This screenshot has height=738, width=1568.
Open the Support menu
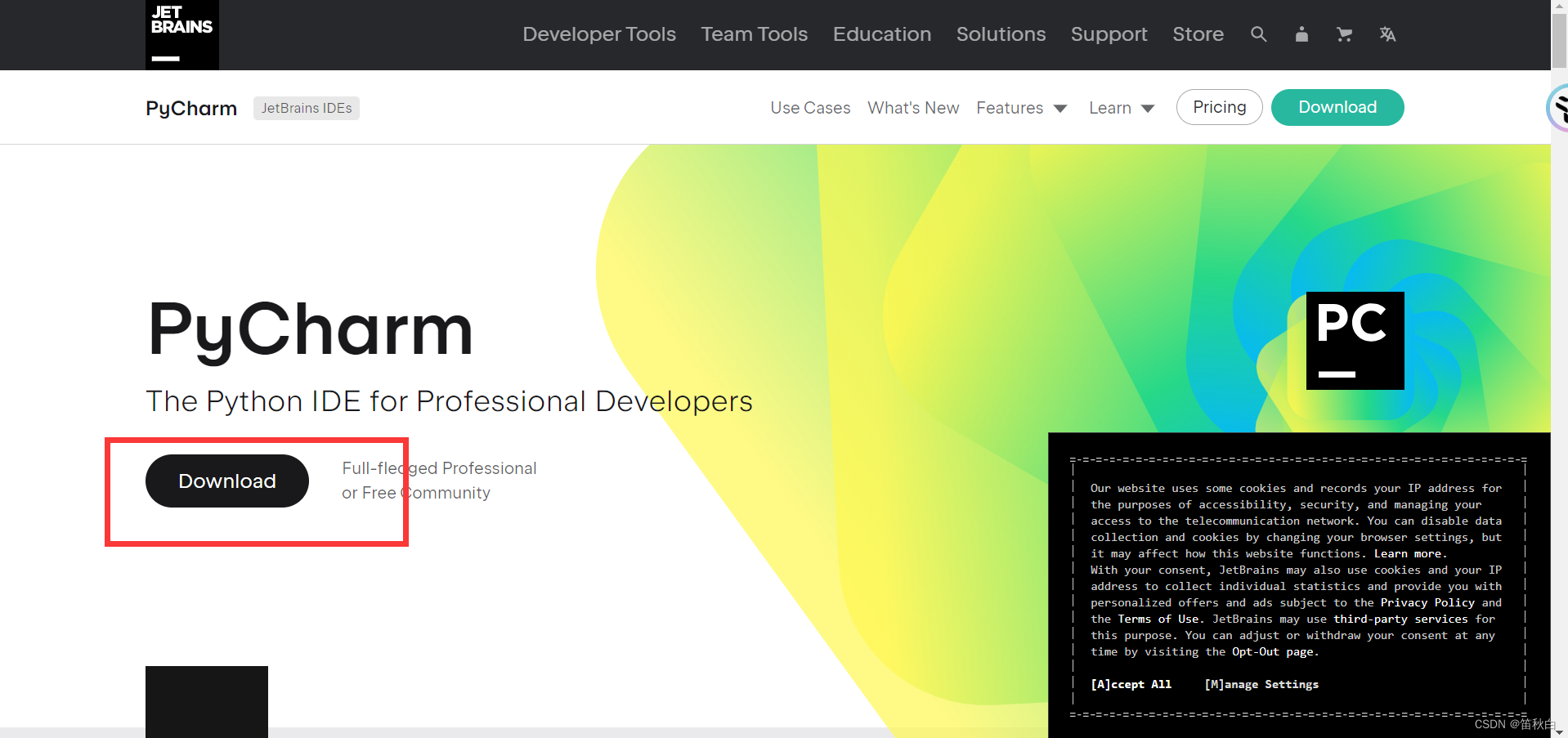point(1109,34)
